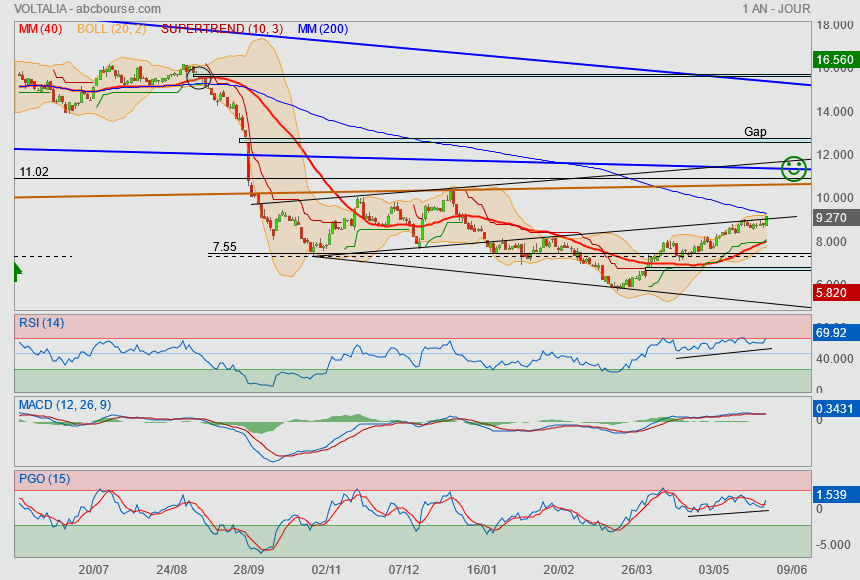Click the green arrow marker on left edge
This screenshot has width=860, height=580.
(18, 272)
